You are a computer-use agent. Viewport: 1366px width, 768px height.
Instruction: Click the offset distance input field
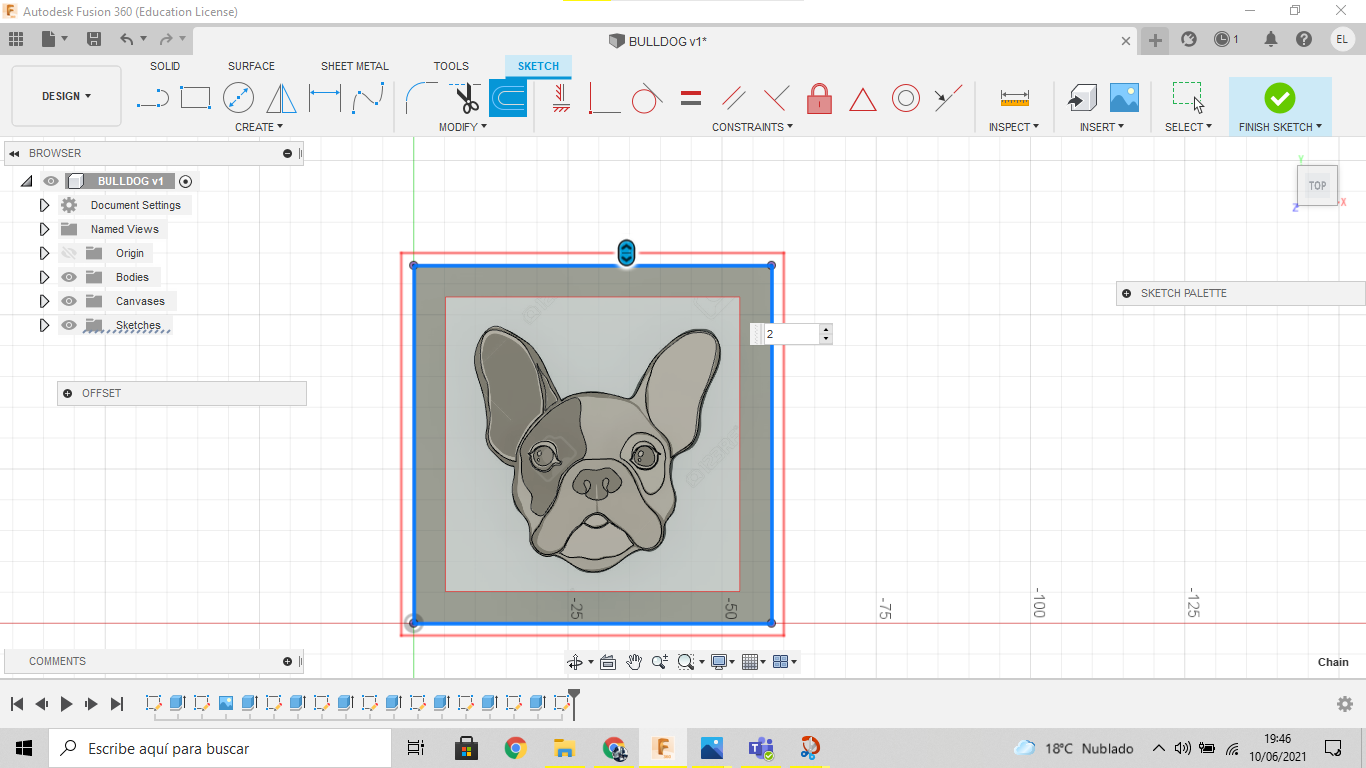coord(791,334)
